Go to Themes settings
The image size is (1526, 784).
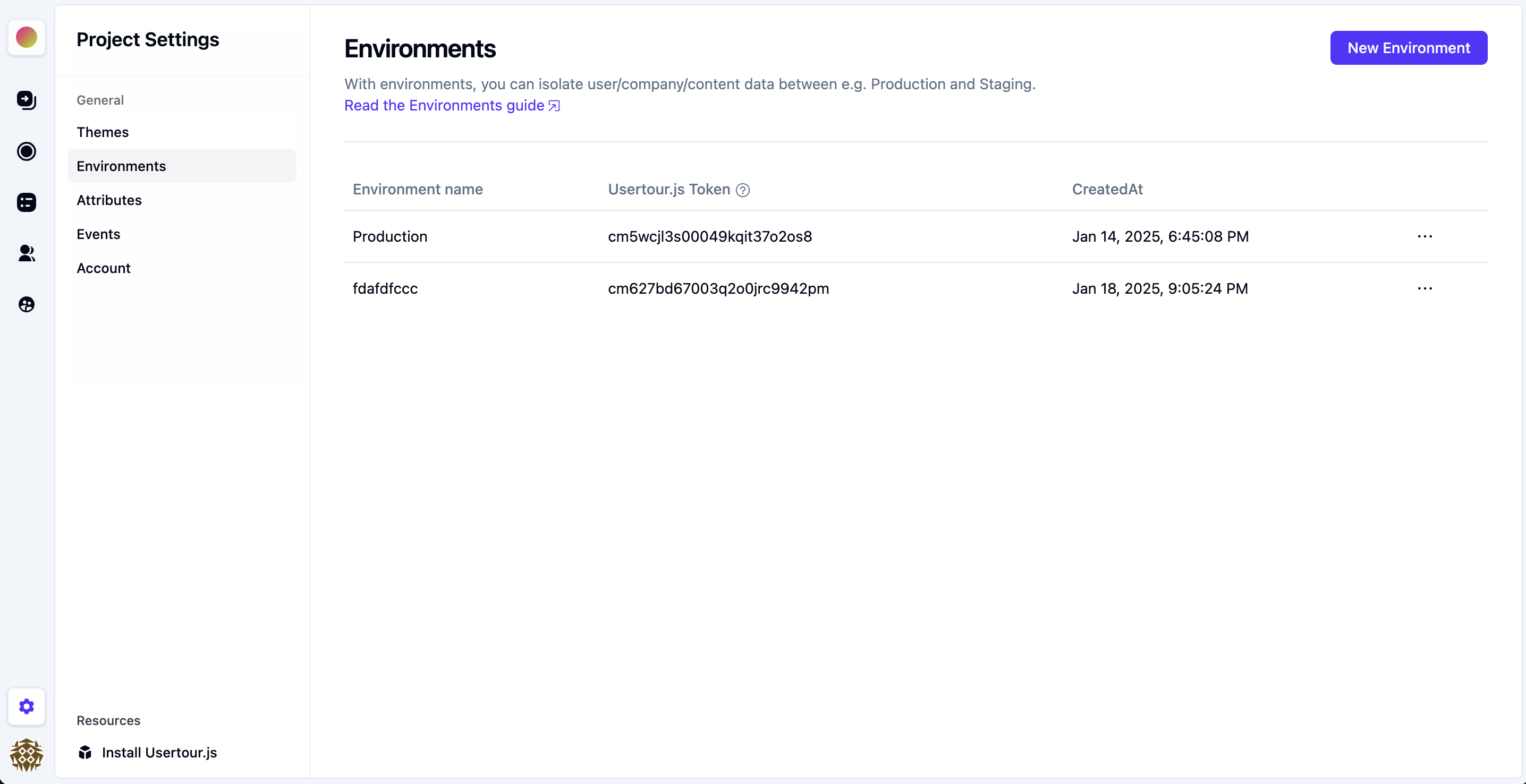[x=103, y=132]
